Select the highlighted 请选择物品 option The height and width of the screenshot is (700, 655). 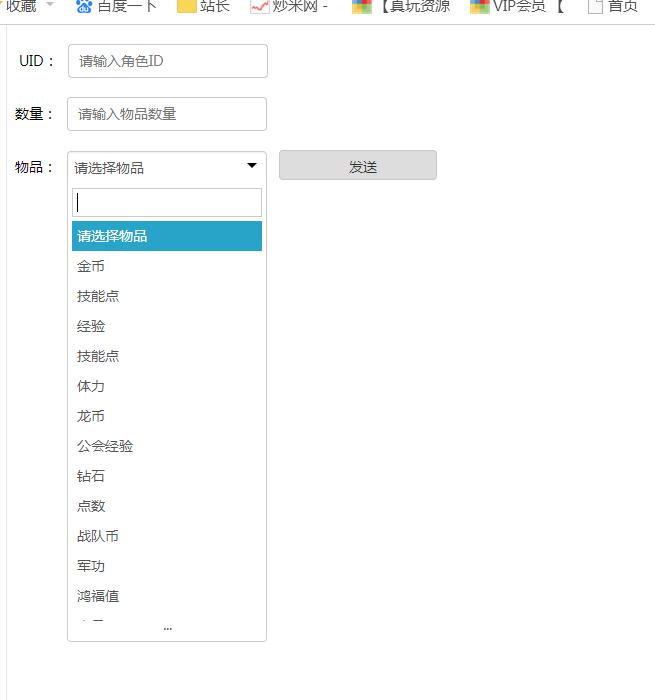point(167,236)
